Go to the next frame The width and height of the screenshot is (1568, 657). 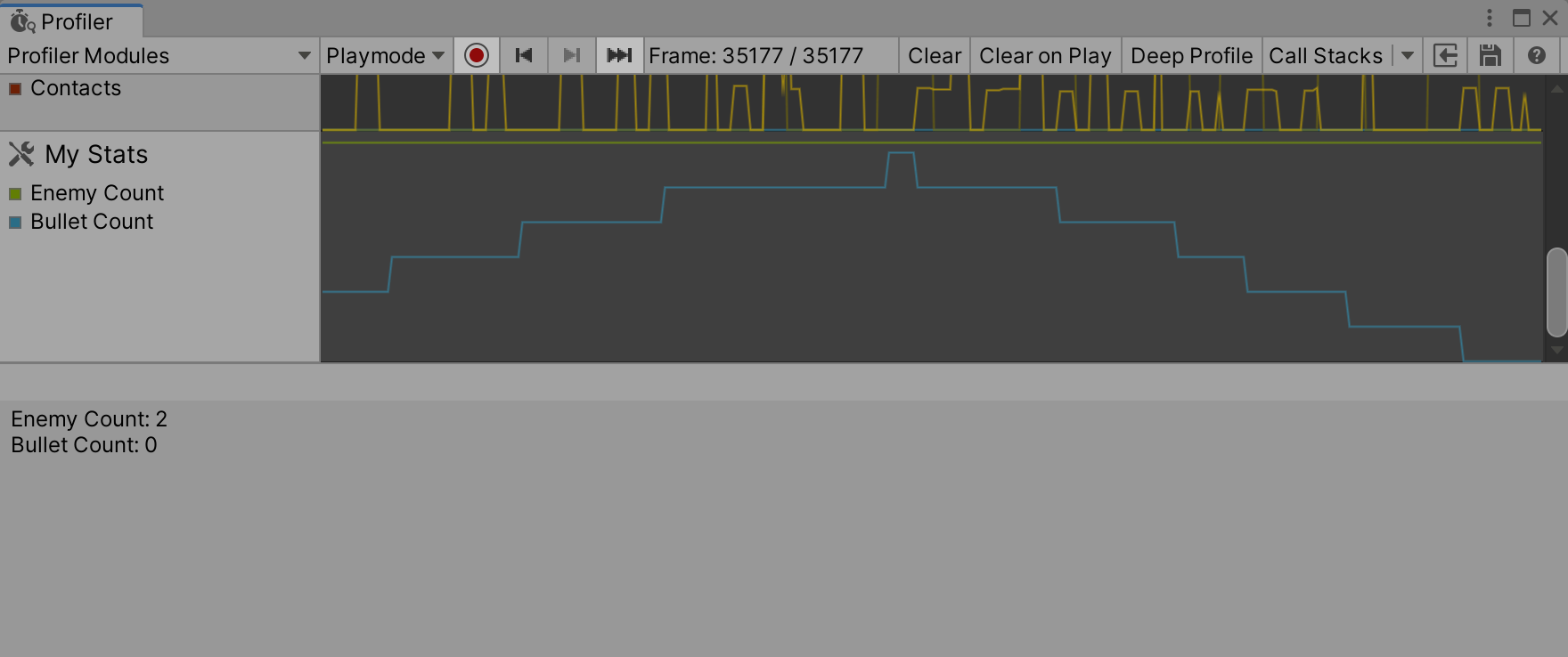point(571,54)
